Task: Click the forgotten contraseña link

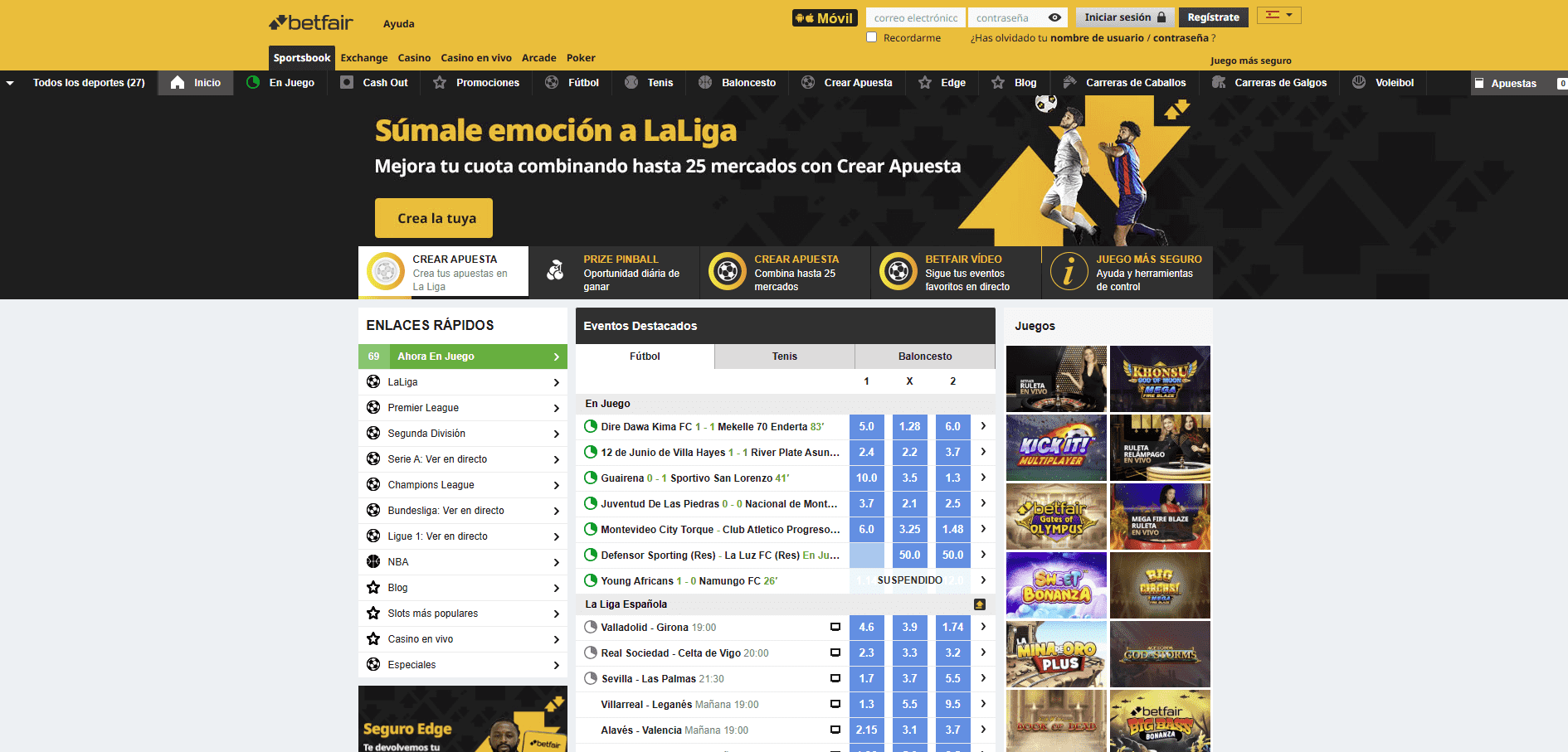Action: (1181, 38)
